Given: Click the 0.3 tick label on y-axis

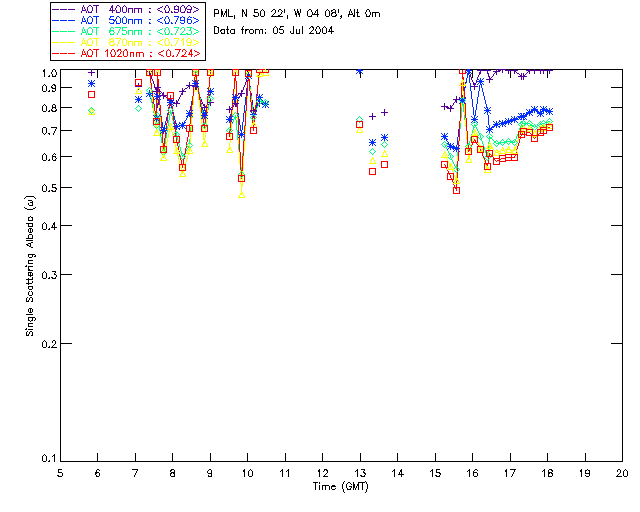Looking at the screenshot, I should tap(50, 274).
